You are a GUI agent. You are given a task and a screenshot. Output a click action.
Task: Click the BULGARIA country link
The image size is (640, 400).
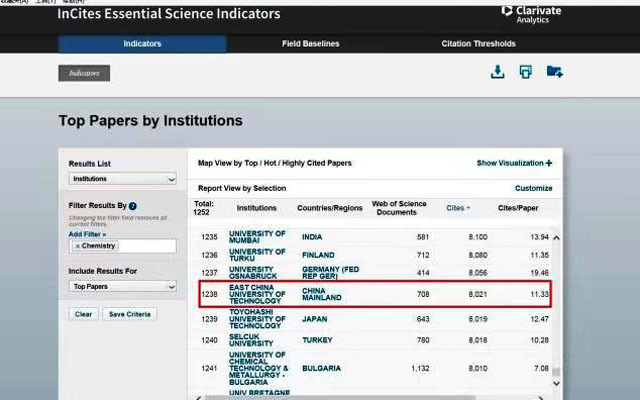point(321,369)
